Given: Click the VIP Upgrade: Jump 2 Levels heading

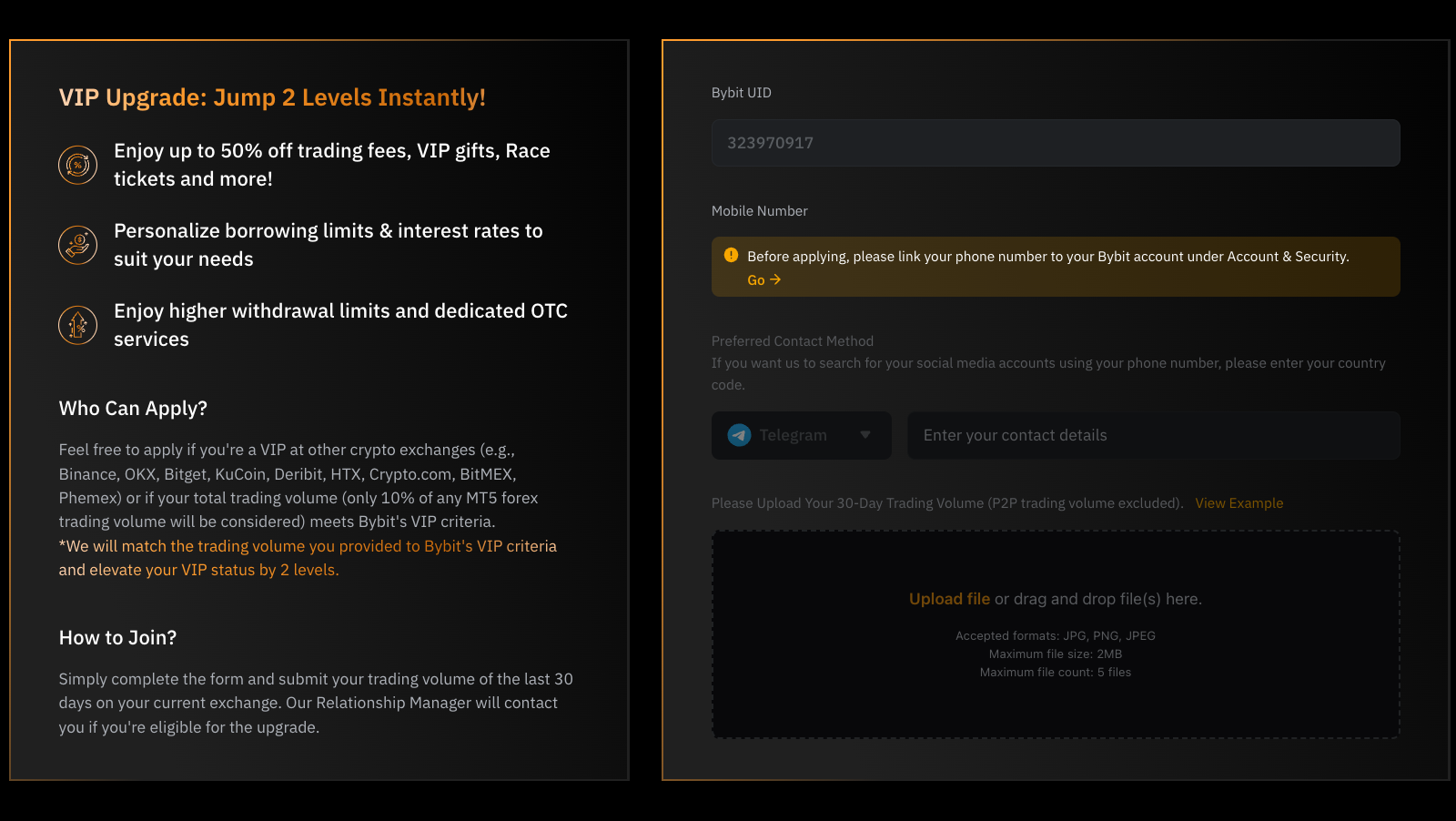Looking at the screenshot, I should pos(272,97).
